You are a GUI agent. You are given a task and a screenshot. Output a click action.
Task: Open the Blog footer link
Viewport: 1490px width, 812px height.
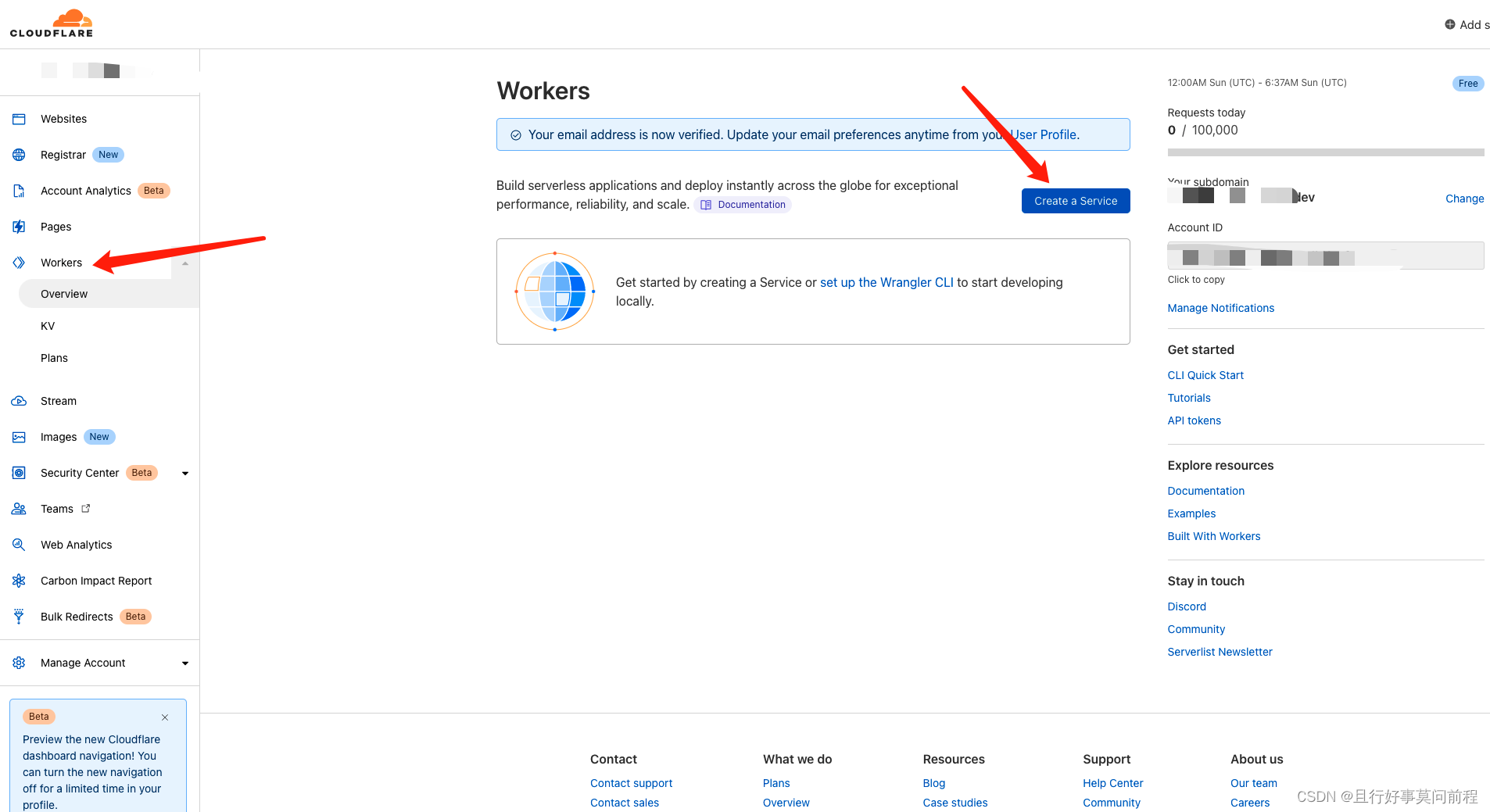933,783
